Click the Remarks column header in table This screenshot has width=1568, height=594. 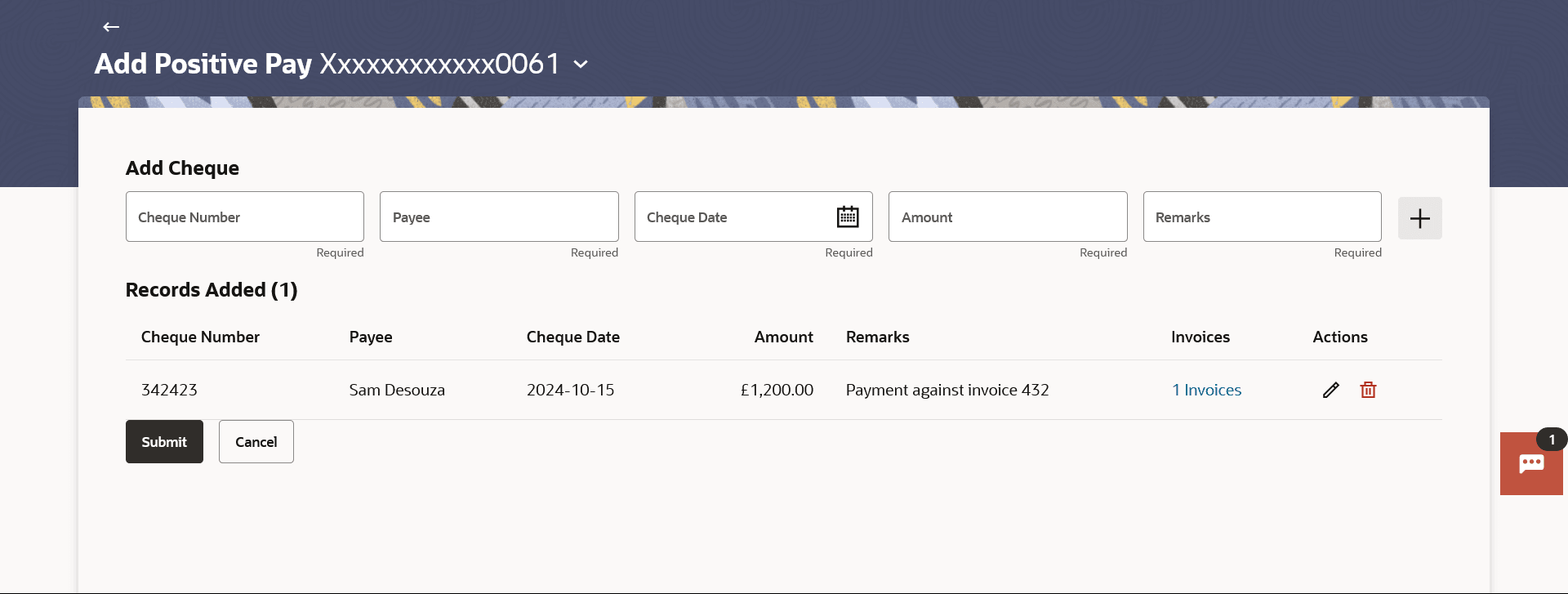tap(877, 337)
